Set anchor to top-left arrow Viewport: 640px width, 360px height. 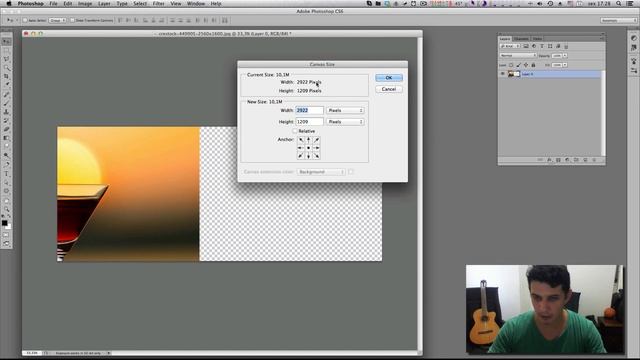tap(301, 140)
